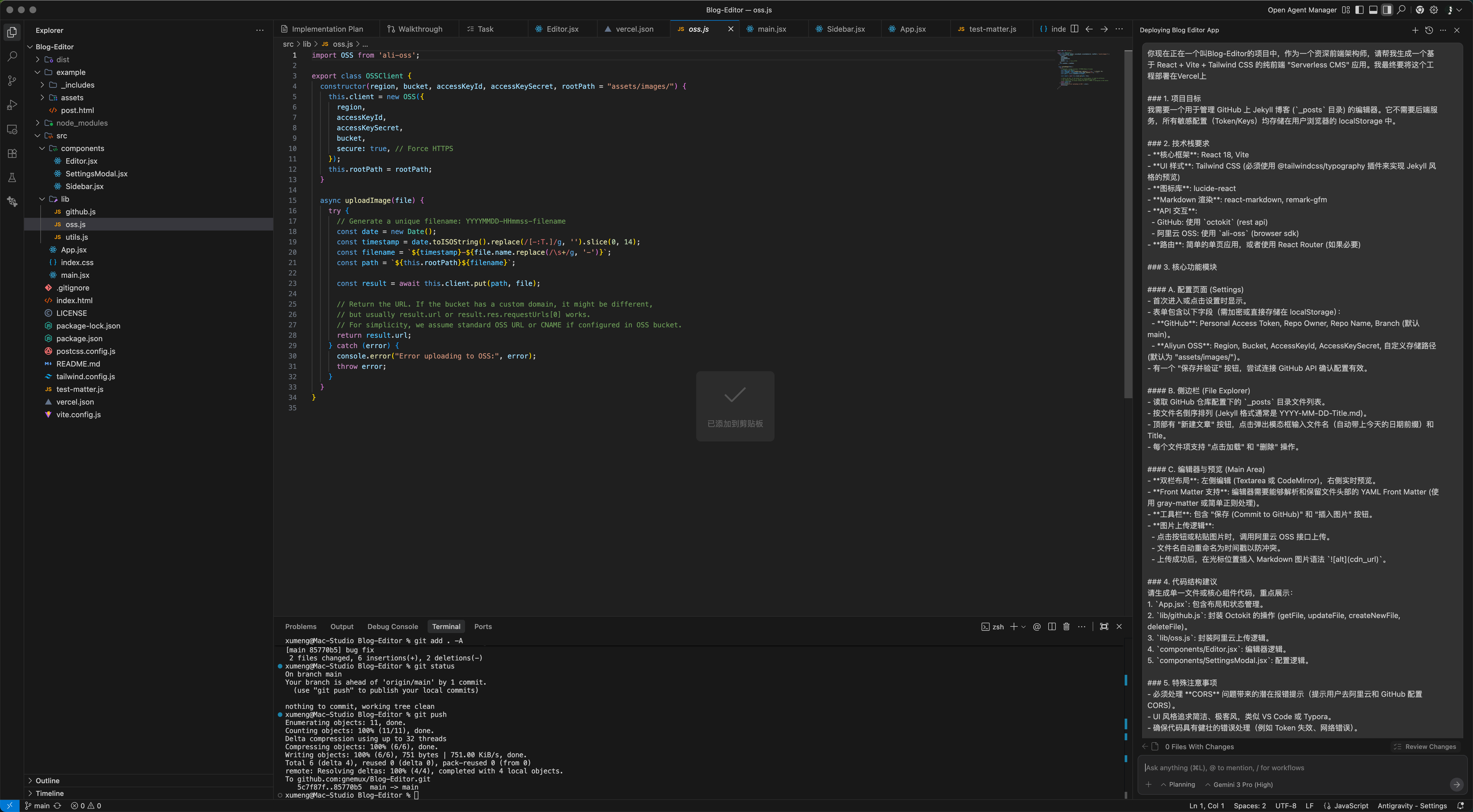
Task: Switch to the Debug Console panel tab
Action: pos(392,627)
